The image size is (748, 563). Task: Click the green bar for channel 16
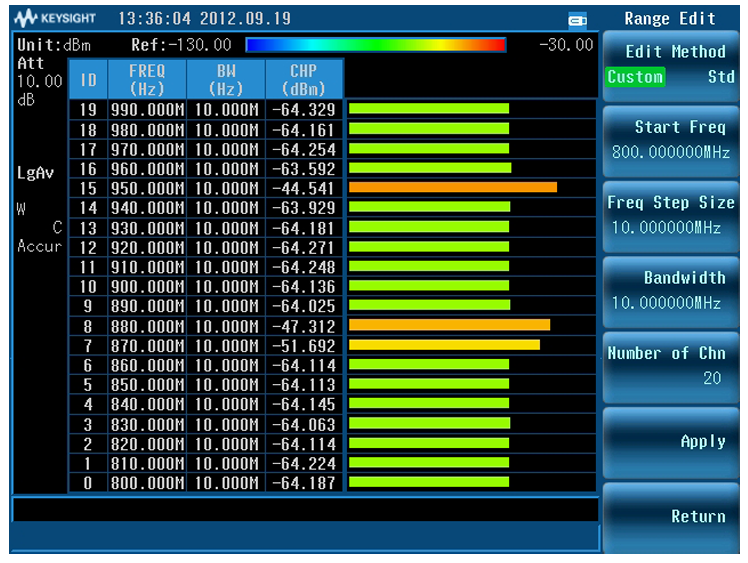[x=430, y=167]
